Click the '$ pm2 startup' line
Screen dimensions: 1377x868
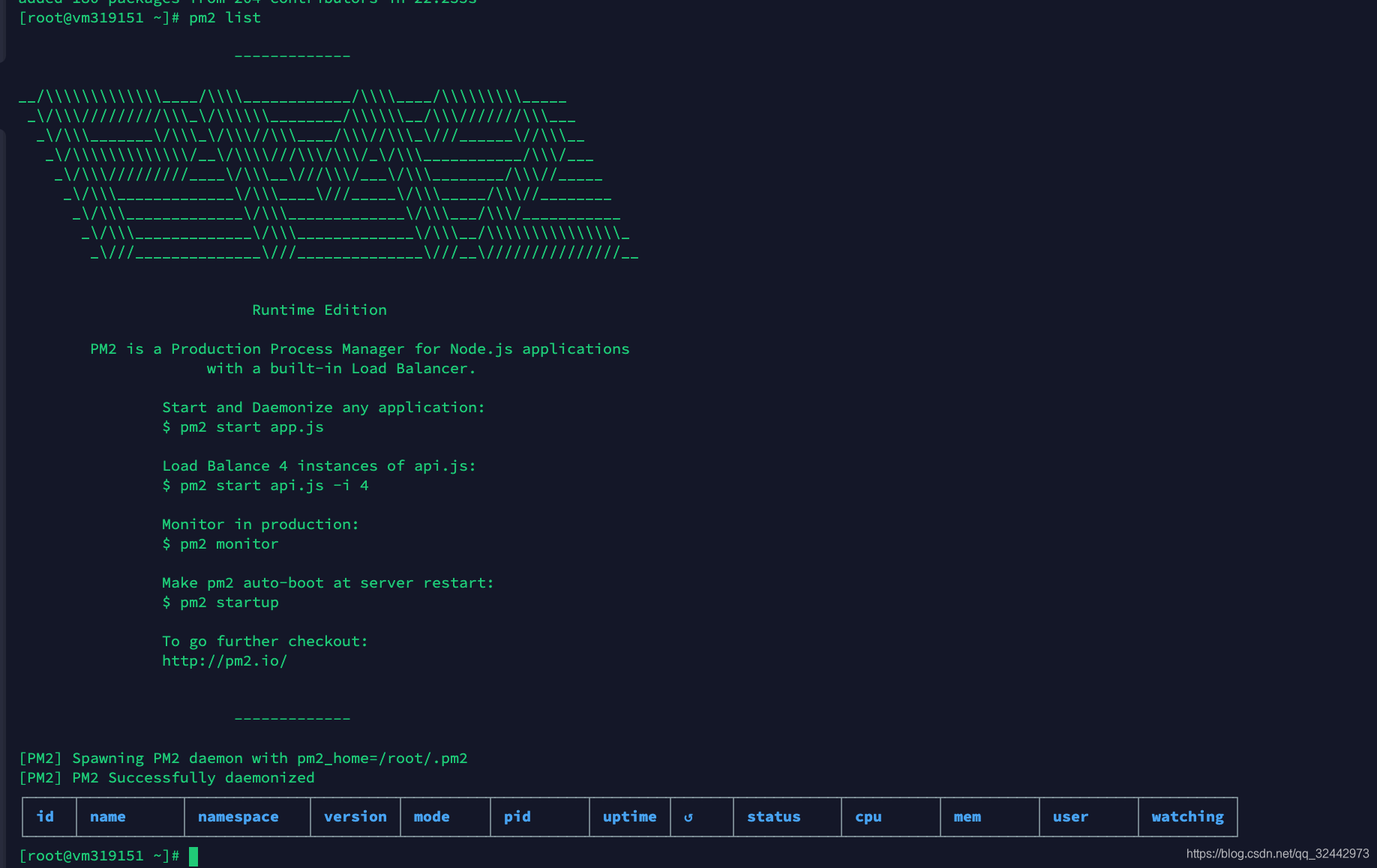220,603
